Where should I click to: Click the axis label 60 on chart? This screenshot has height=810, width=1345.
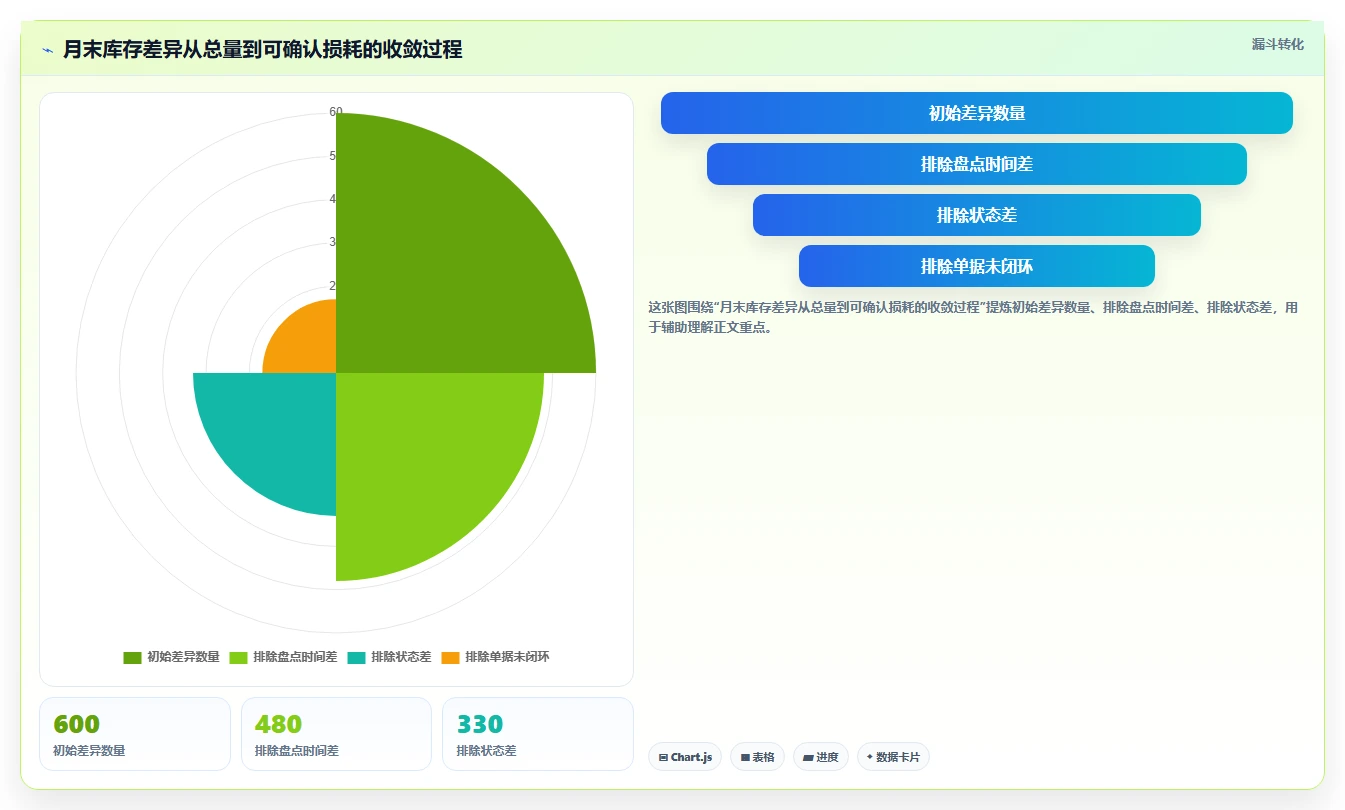pyautogui.click(x=336, y=112)
